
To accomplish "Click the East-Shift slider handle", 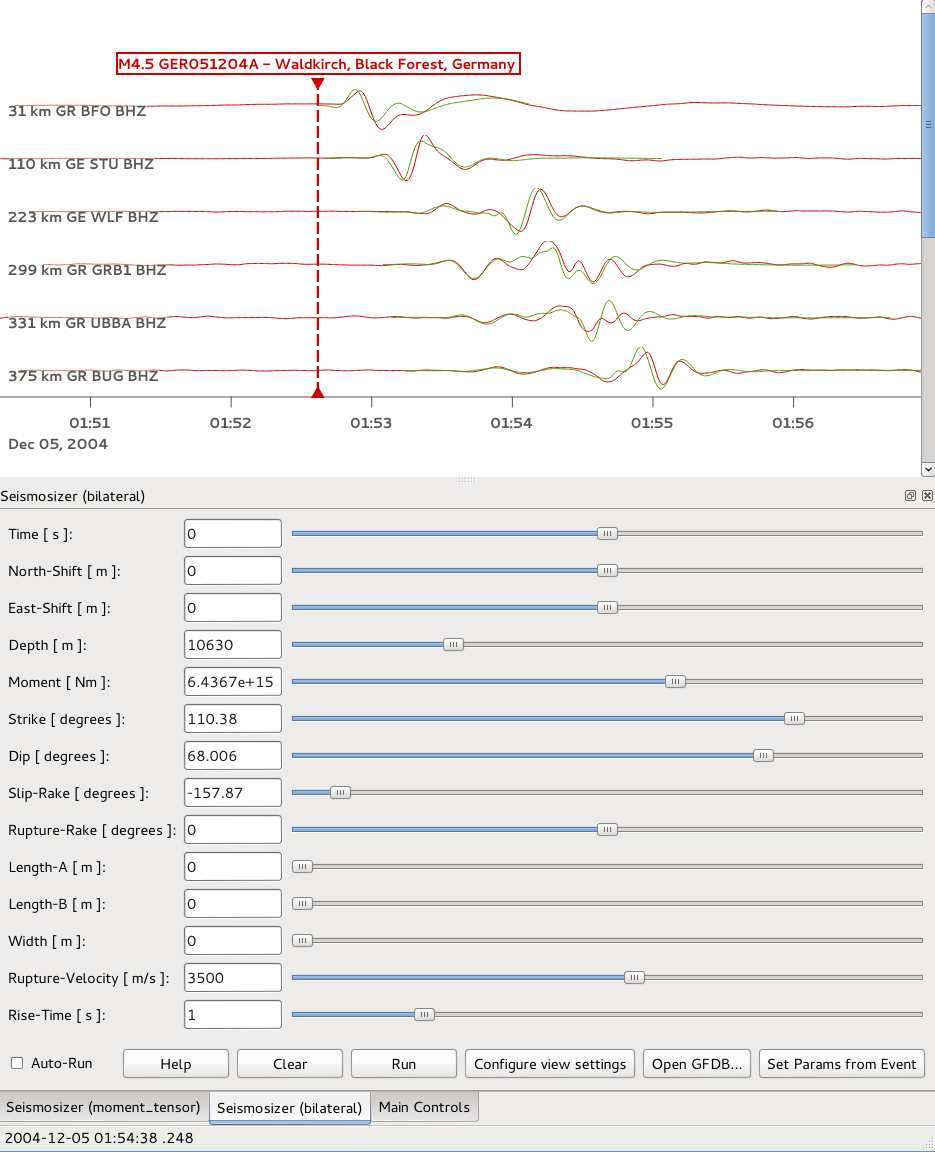I will (607, 608).
